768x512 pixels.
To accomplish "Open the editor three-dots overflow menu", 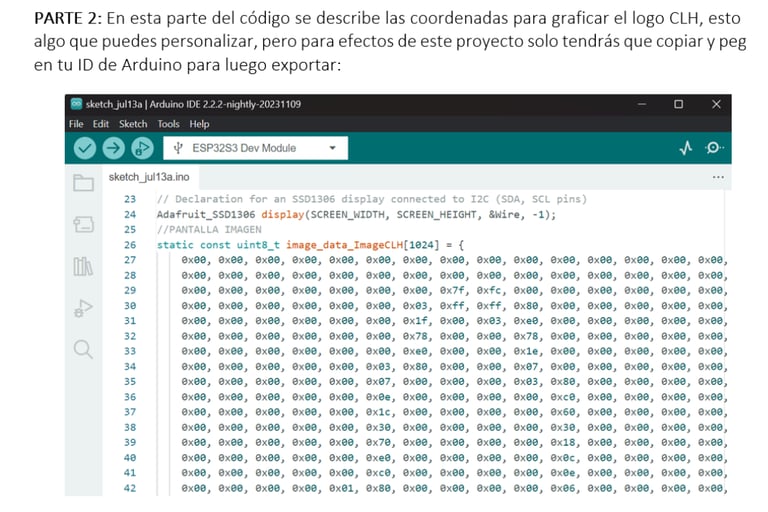I will click(718, 177).
